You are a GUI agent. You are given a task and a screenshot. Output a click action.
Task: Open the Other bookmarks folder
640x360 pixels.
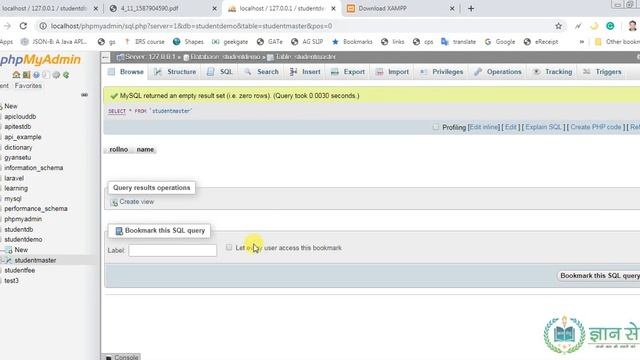pos(617,42)
